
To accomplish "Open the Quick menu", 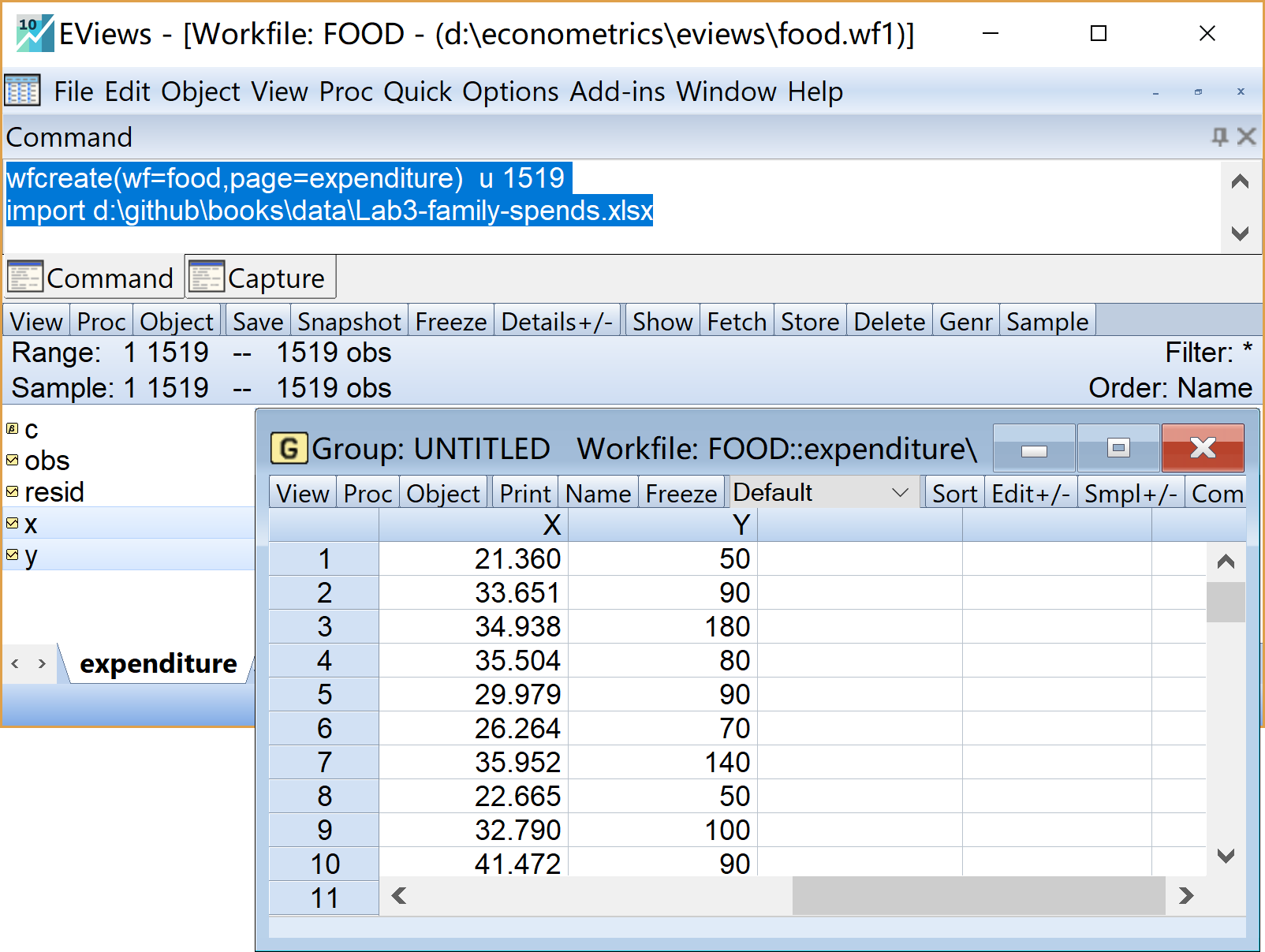I will point(418,91).
